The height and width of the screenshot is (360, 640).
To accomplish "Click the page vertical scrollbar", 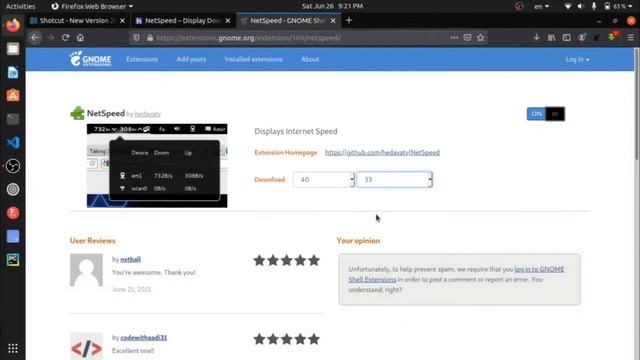I will pos(637,104).
